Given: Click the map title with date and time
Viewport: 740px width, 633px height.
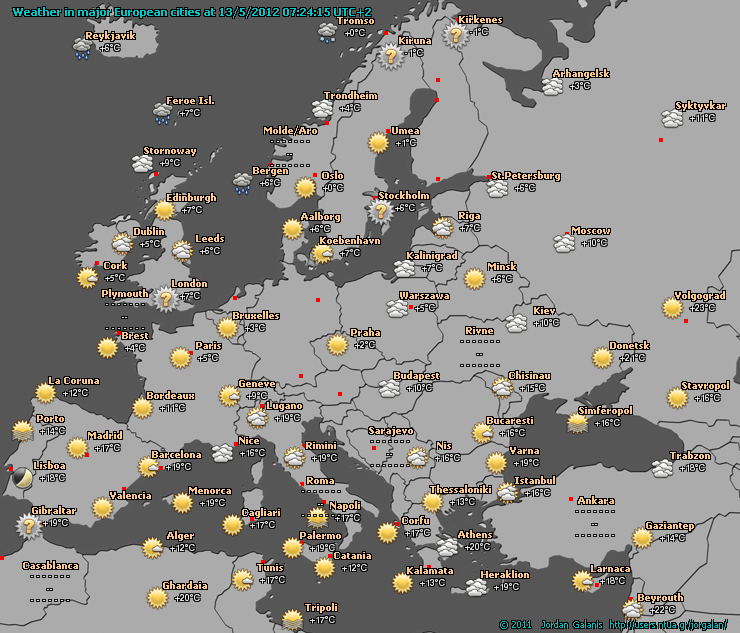Looking at the screenshot, I should [x=192, y=12].
